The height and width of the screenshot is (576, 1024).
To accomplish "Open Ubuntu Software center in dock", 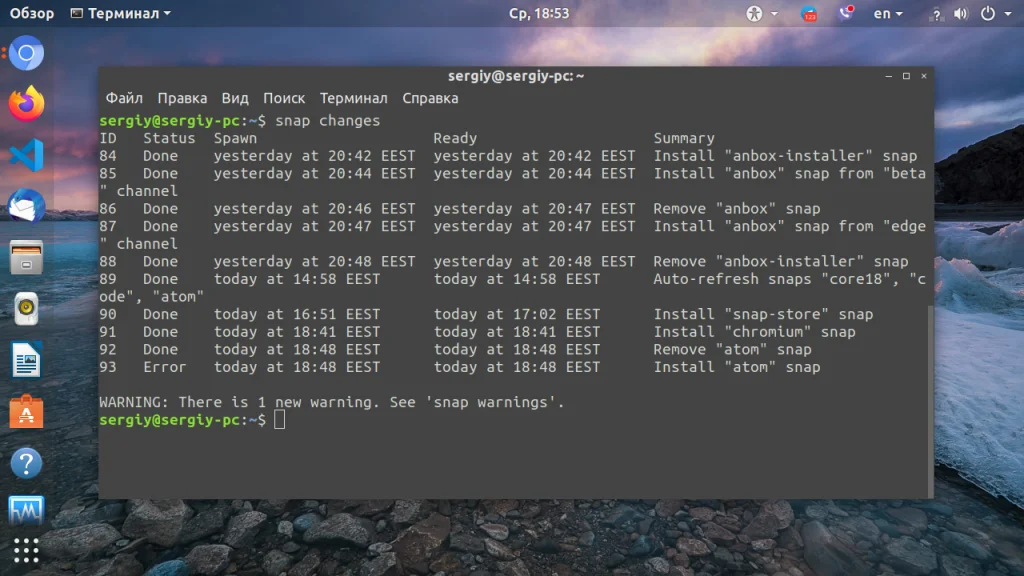I will tap(26, 411).
